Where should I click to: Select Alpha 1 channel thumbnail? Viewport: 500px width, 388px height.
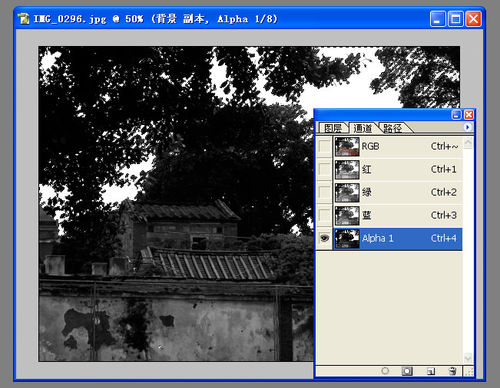(x=347, y=239)
